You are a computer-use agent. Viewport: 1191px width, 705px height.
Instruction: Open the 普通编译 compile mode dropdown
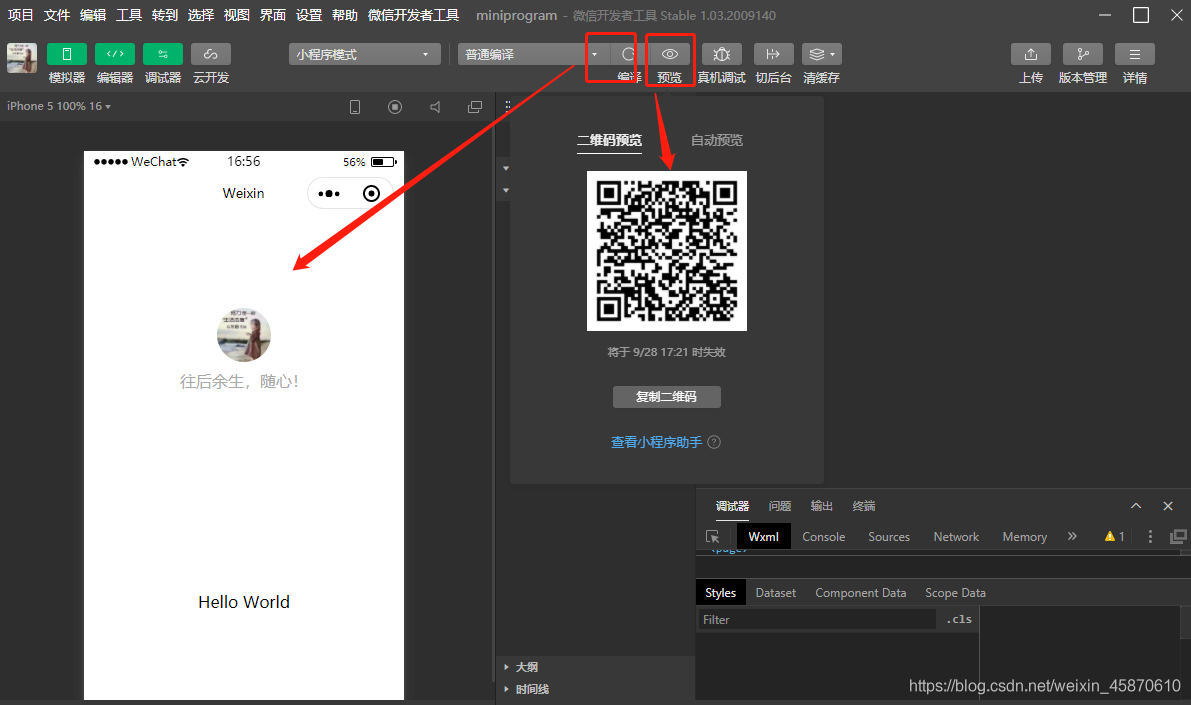(x=532, y=54)
